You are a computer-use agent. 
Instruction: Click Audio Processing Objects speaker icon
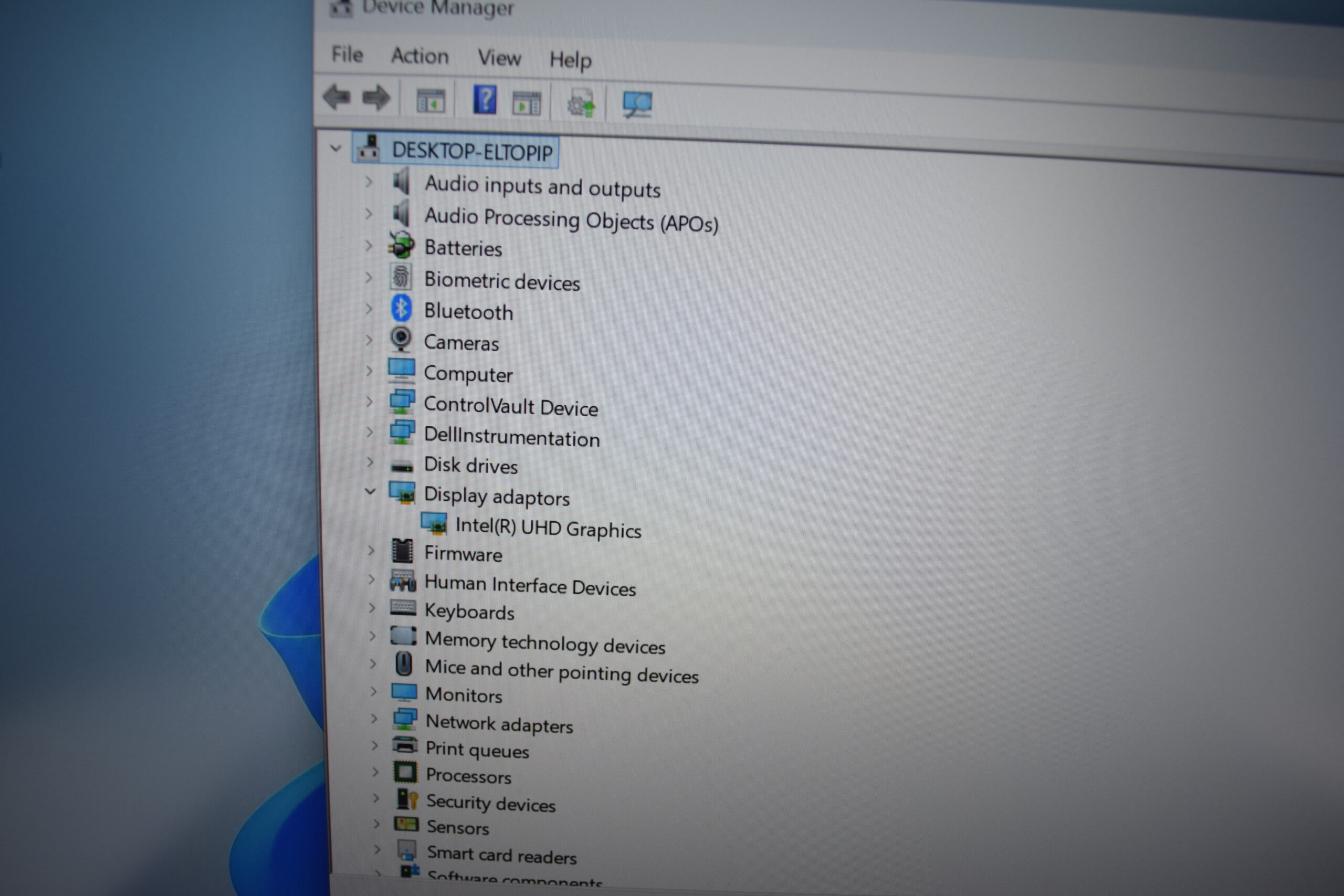click(x=401, y=213)
